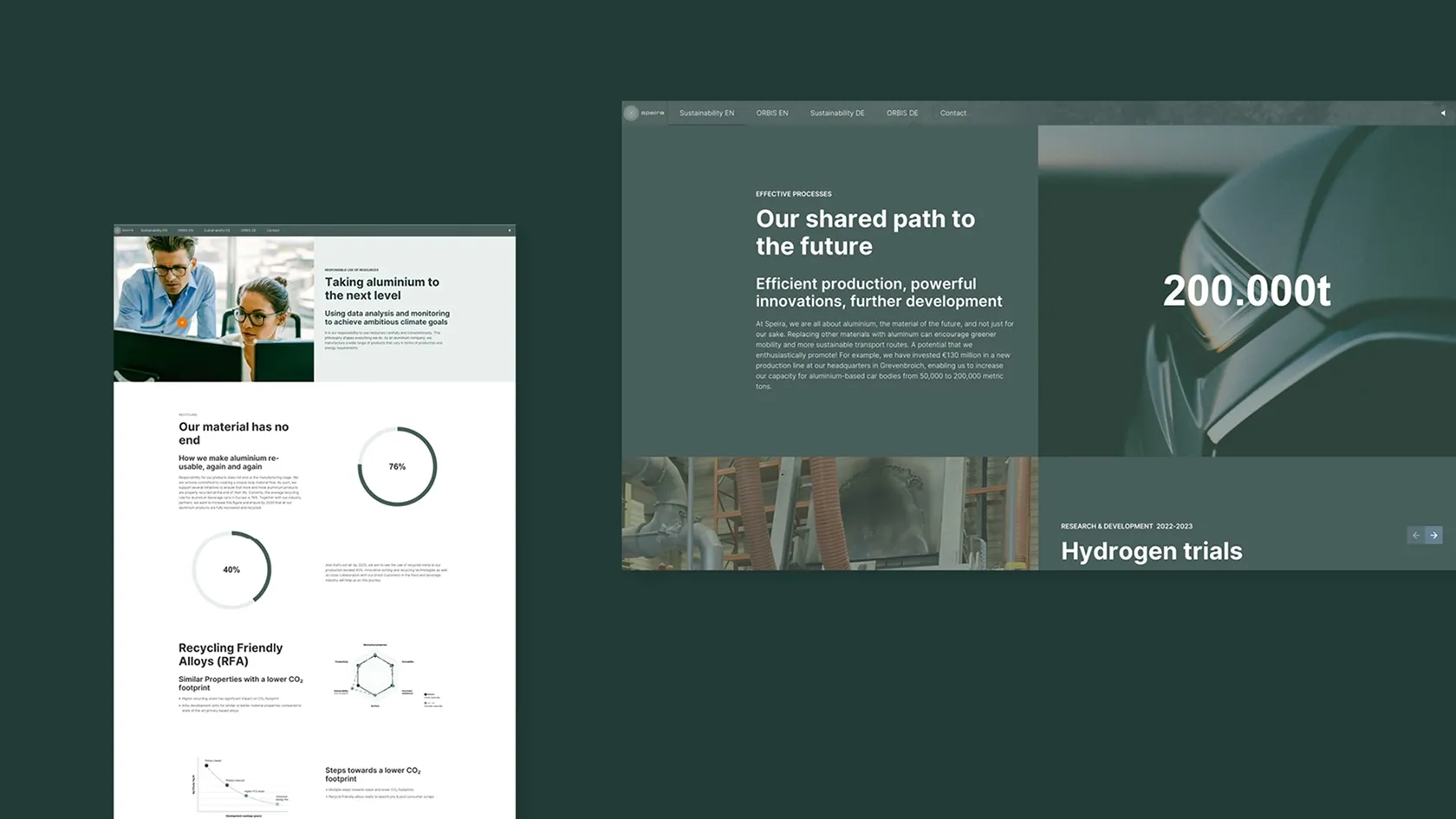Open Sustainability EN tab in right window

[x=706, y=113]
